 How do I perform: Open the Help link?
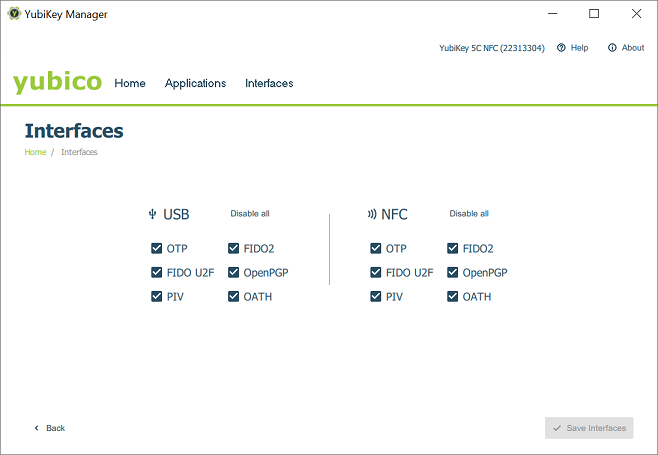(x=573, y=47)
